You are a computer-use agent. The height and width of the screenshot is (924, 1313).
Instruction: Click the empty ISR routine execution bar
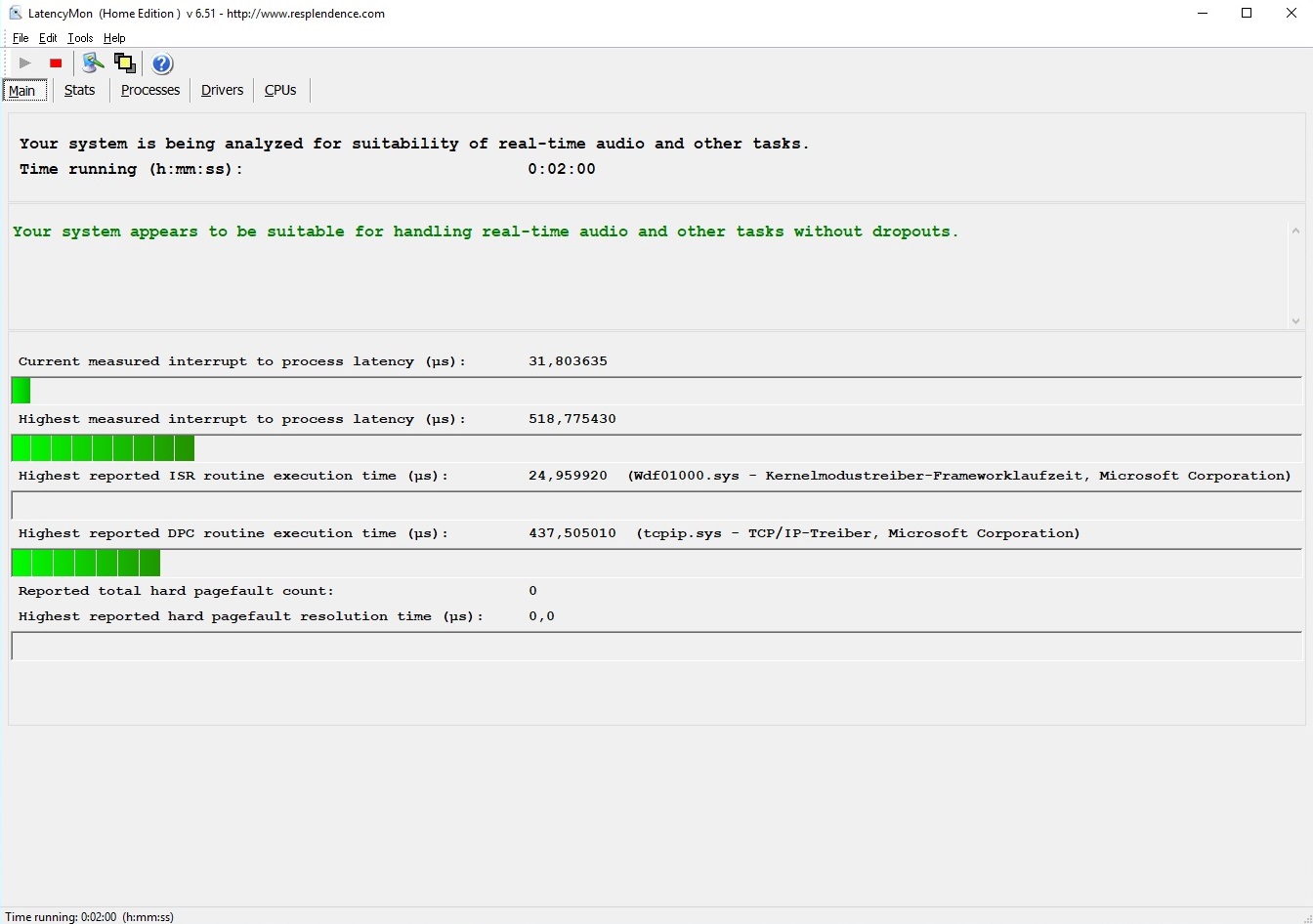656,505
